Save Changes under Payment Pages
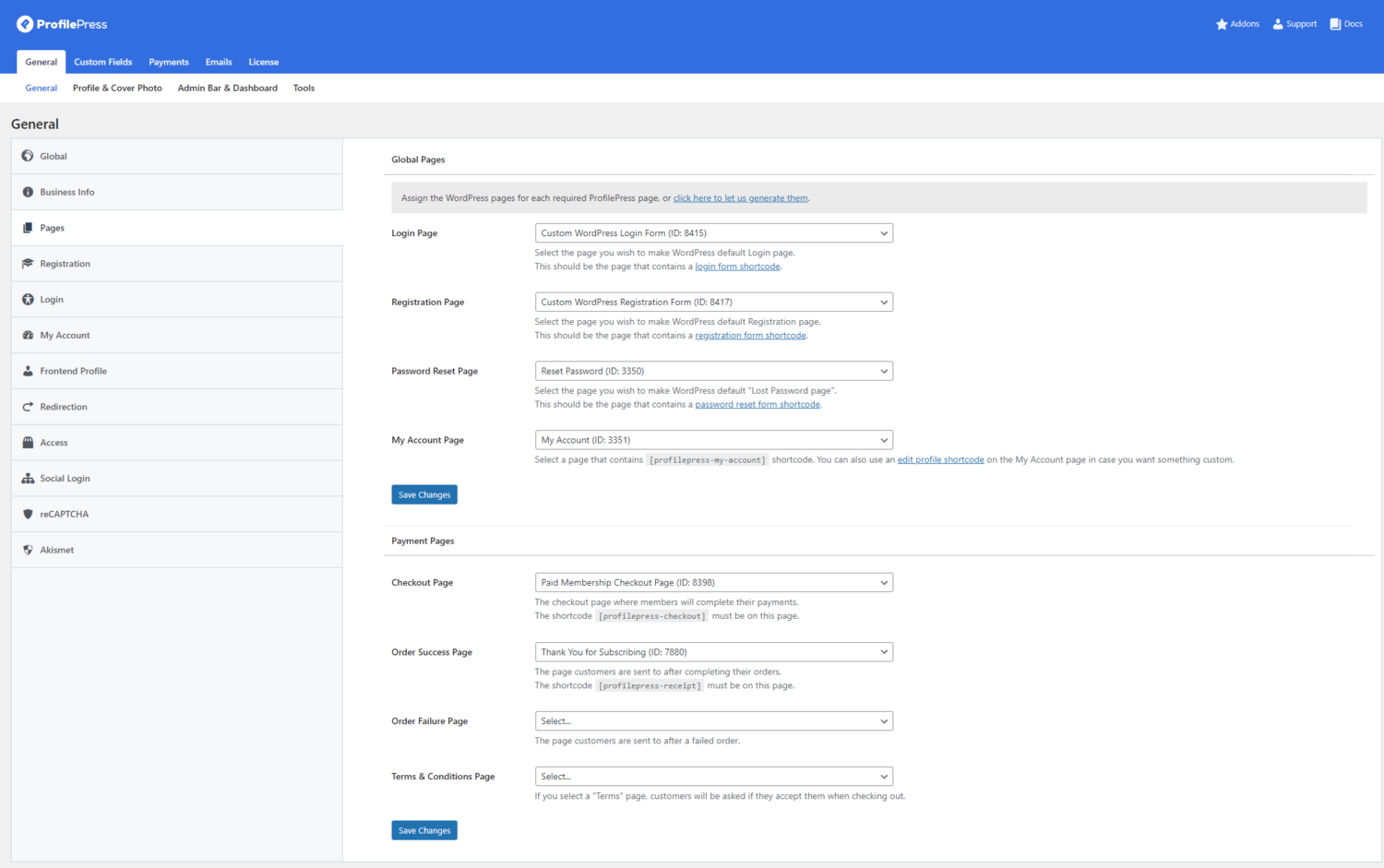This screenshot has width=1384, height=868. pyautogui.click(x=424, y=831)
